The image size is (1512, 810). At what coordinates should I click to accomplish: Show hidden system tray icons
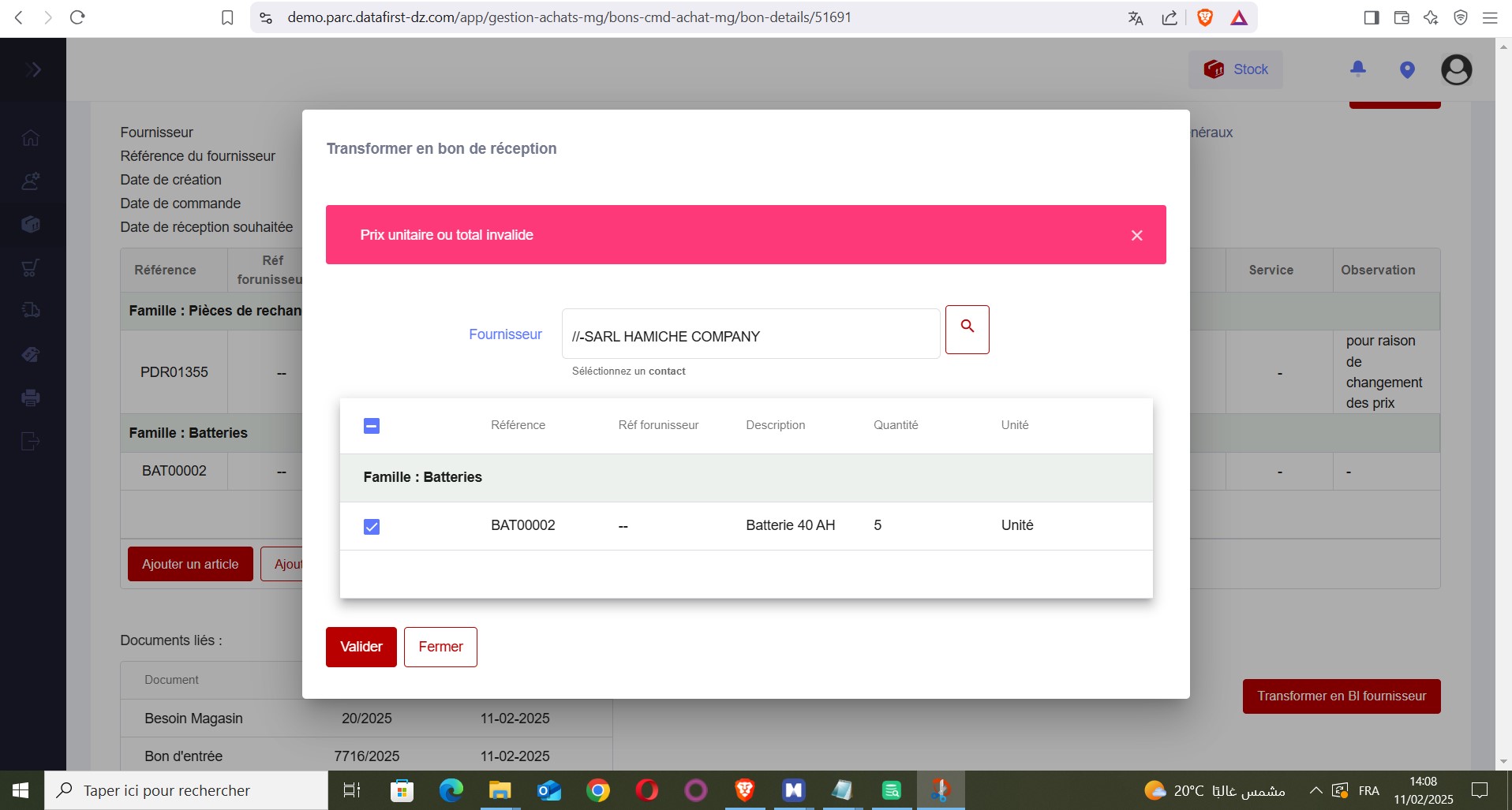(x=1316, y=790)
